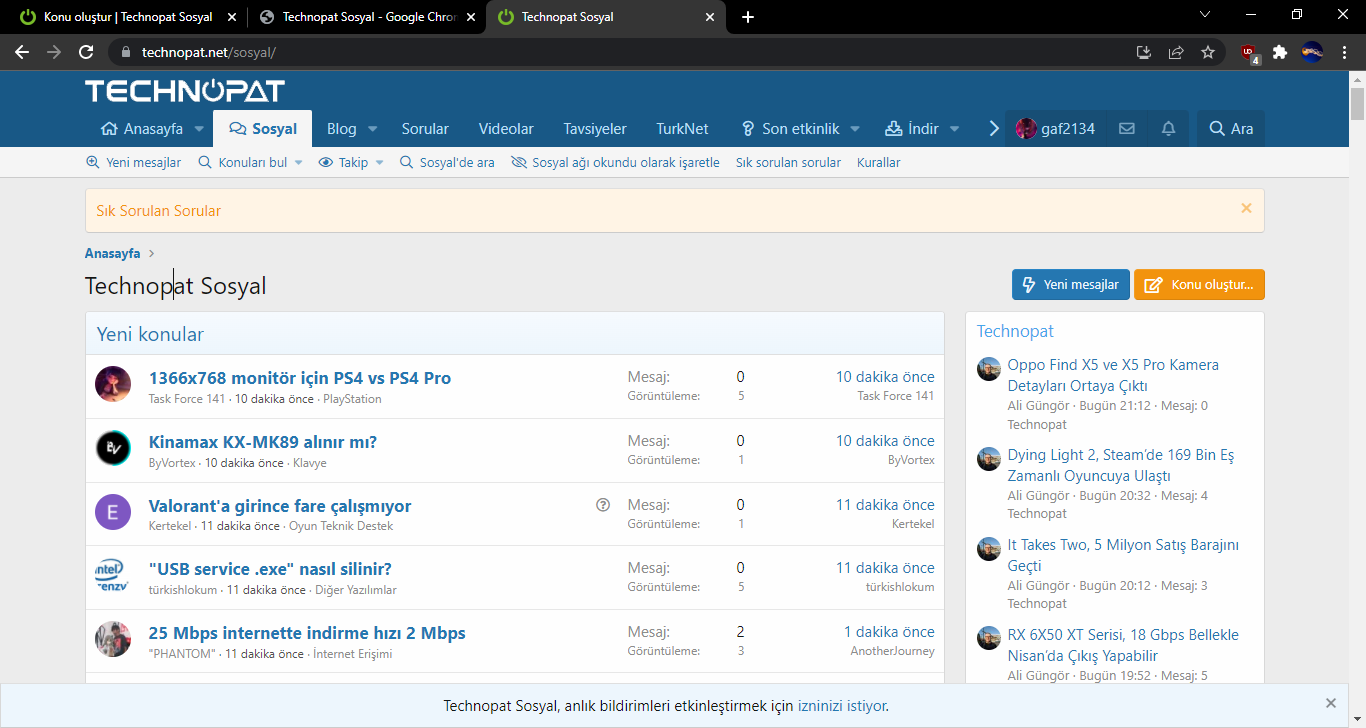Open Task Force 141 user avatar
The image size is (1366, 728).
click(113, 384)
